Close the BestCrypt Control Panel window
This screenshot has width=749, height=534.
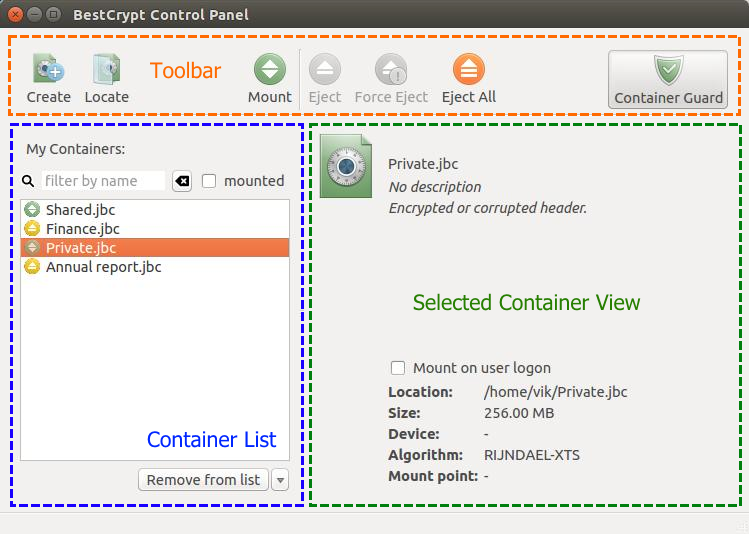[15, 14]
